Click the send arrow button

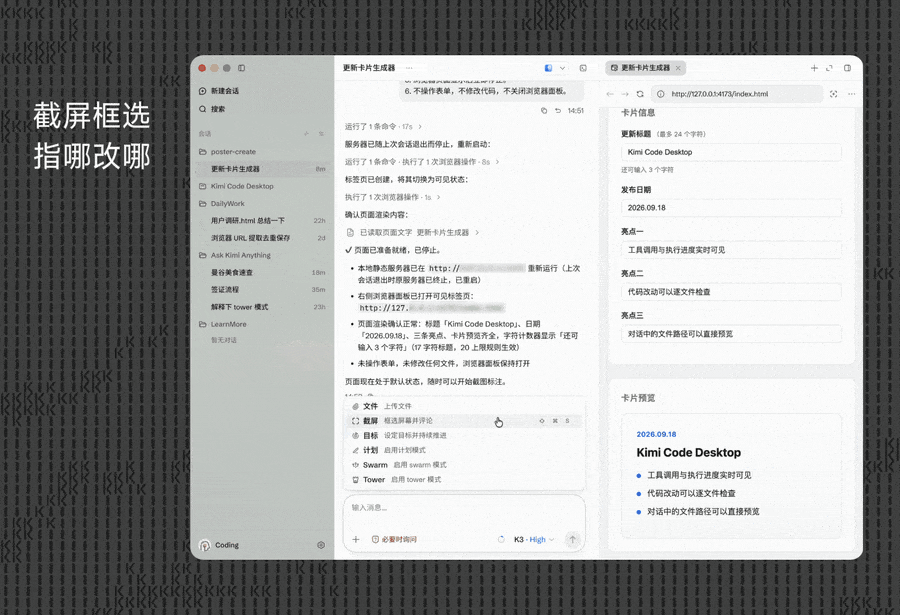[572, 539]
